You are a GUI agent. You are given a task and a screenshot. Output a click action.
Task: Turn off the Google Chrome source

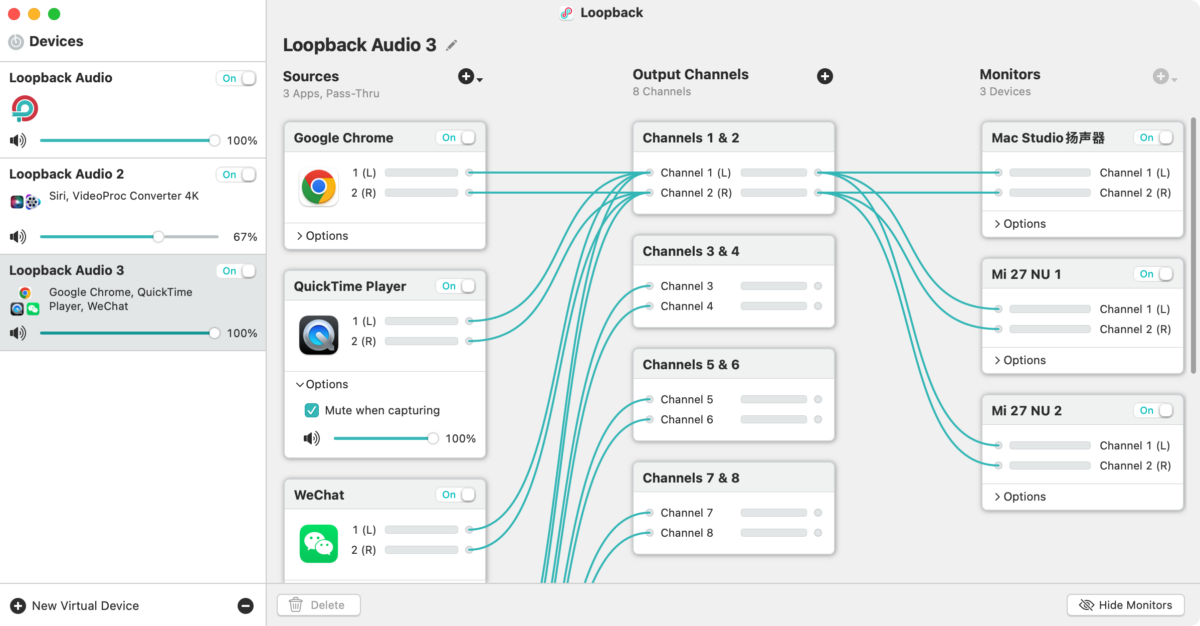456,138
